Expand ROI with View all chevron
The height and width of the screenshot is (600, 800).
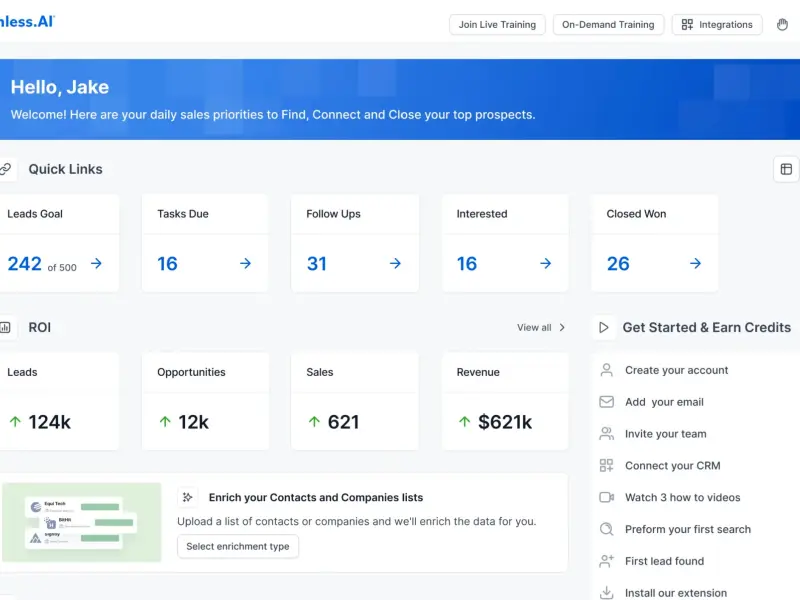(562, 327)
